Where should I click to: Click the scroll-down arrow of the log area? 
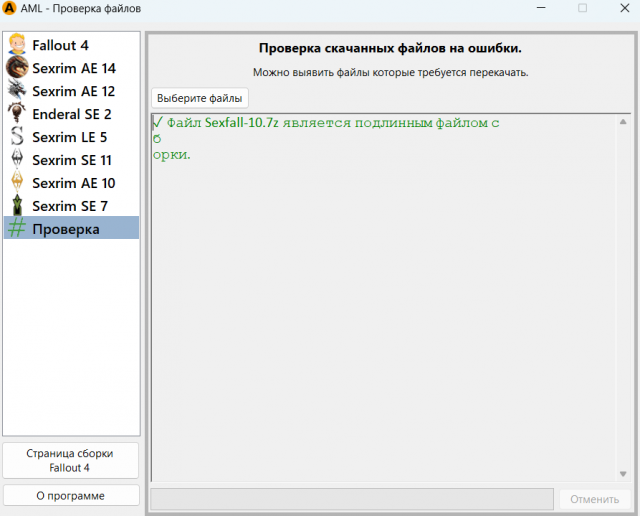coord(623,474)
